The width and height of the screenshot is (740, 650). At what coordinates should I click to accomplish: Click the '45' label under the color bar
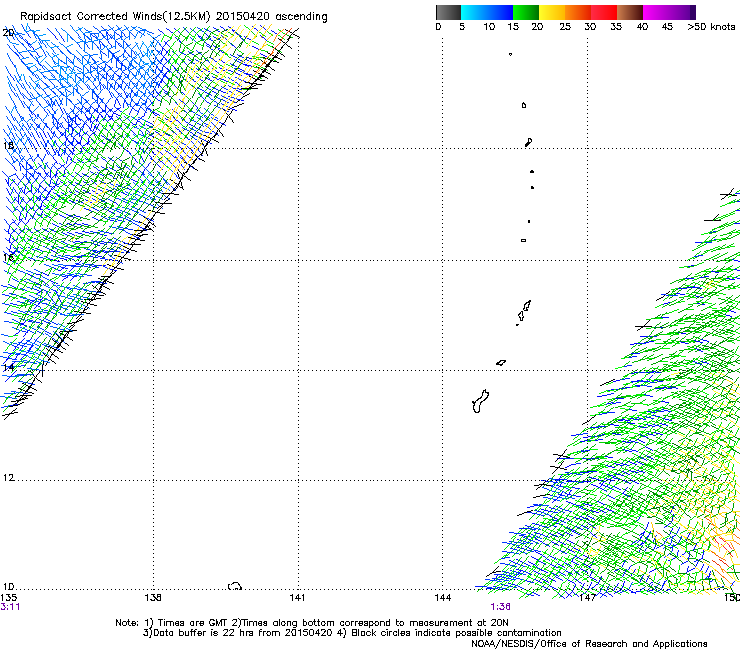coord(667,27)
